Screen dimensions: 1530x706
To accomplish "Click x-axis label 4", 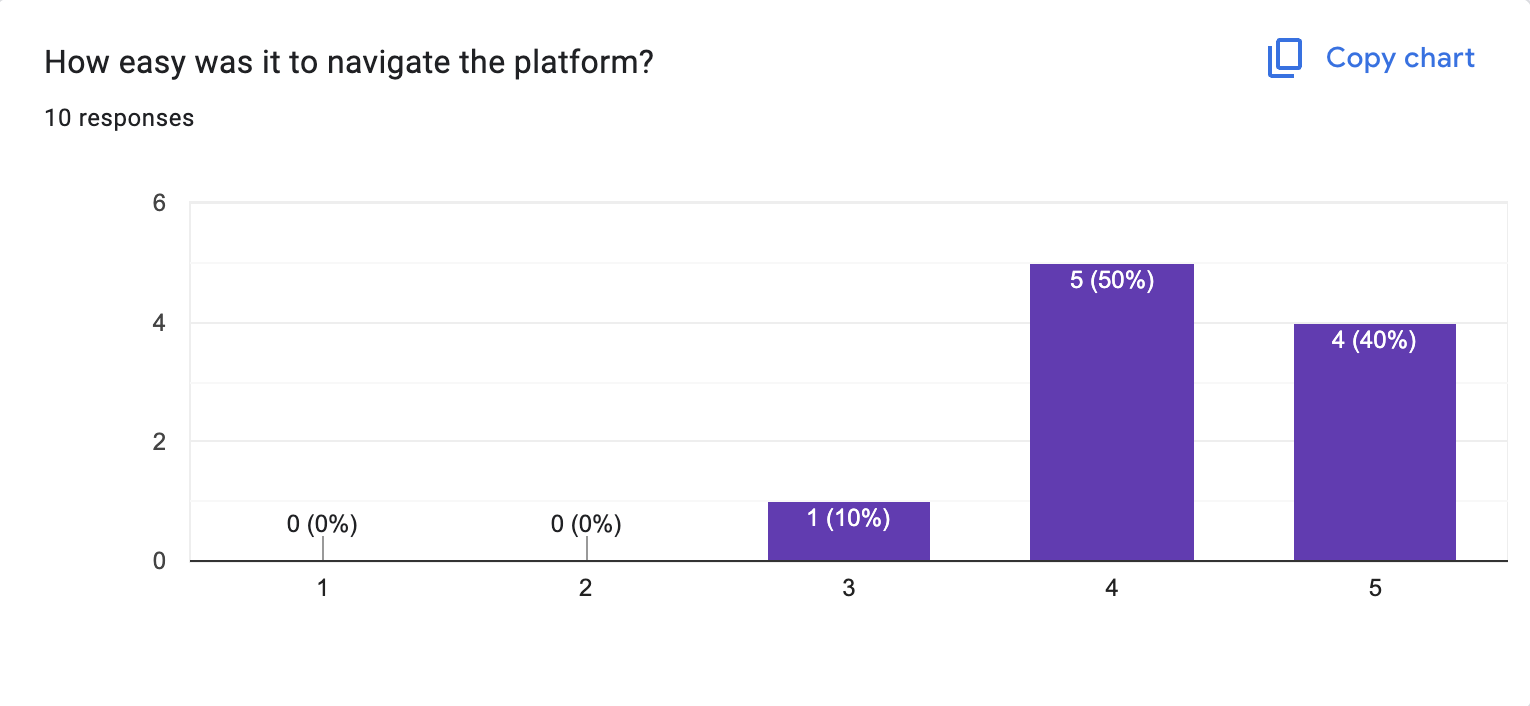I will (1111, 589).
